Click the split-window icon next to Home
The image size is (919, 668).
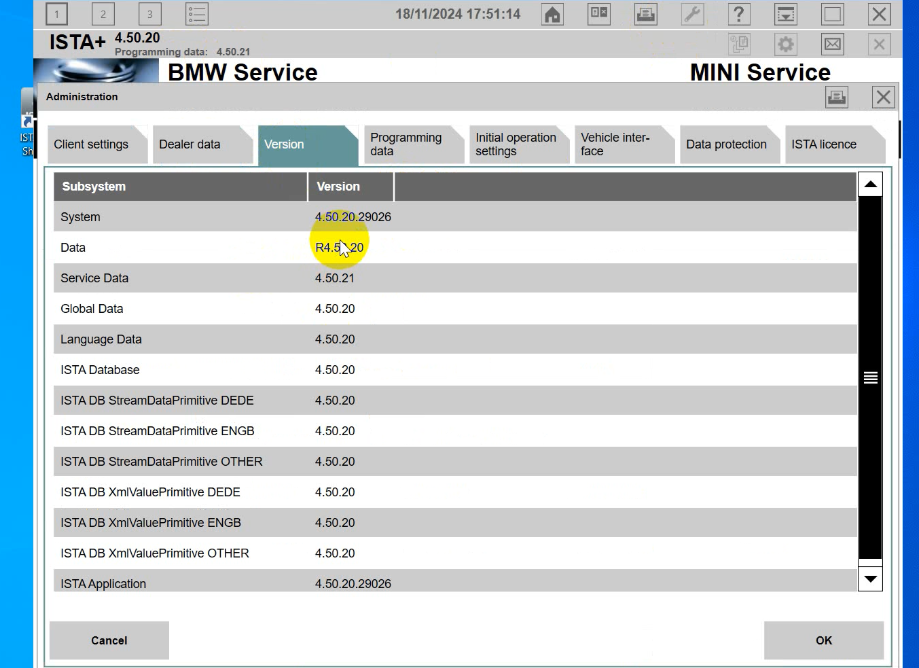[x=599, y=14]
